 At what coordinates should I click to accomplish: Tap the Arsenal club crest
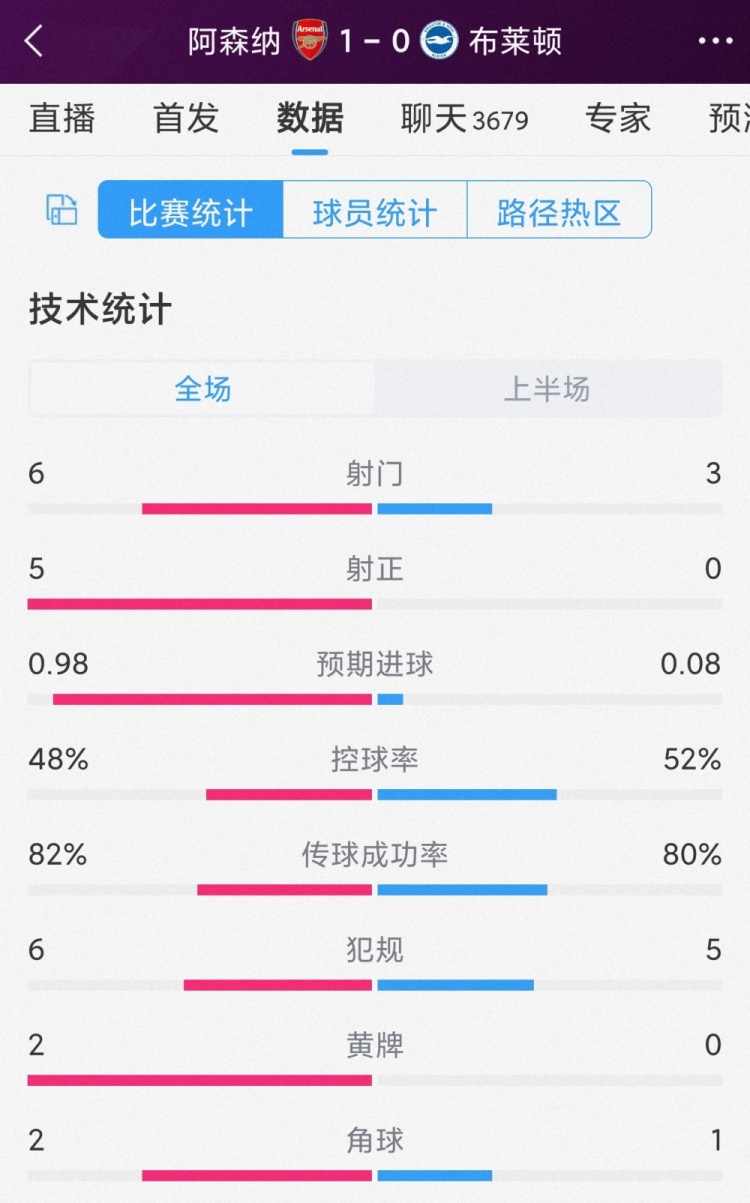[x=310, y=41]
